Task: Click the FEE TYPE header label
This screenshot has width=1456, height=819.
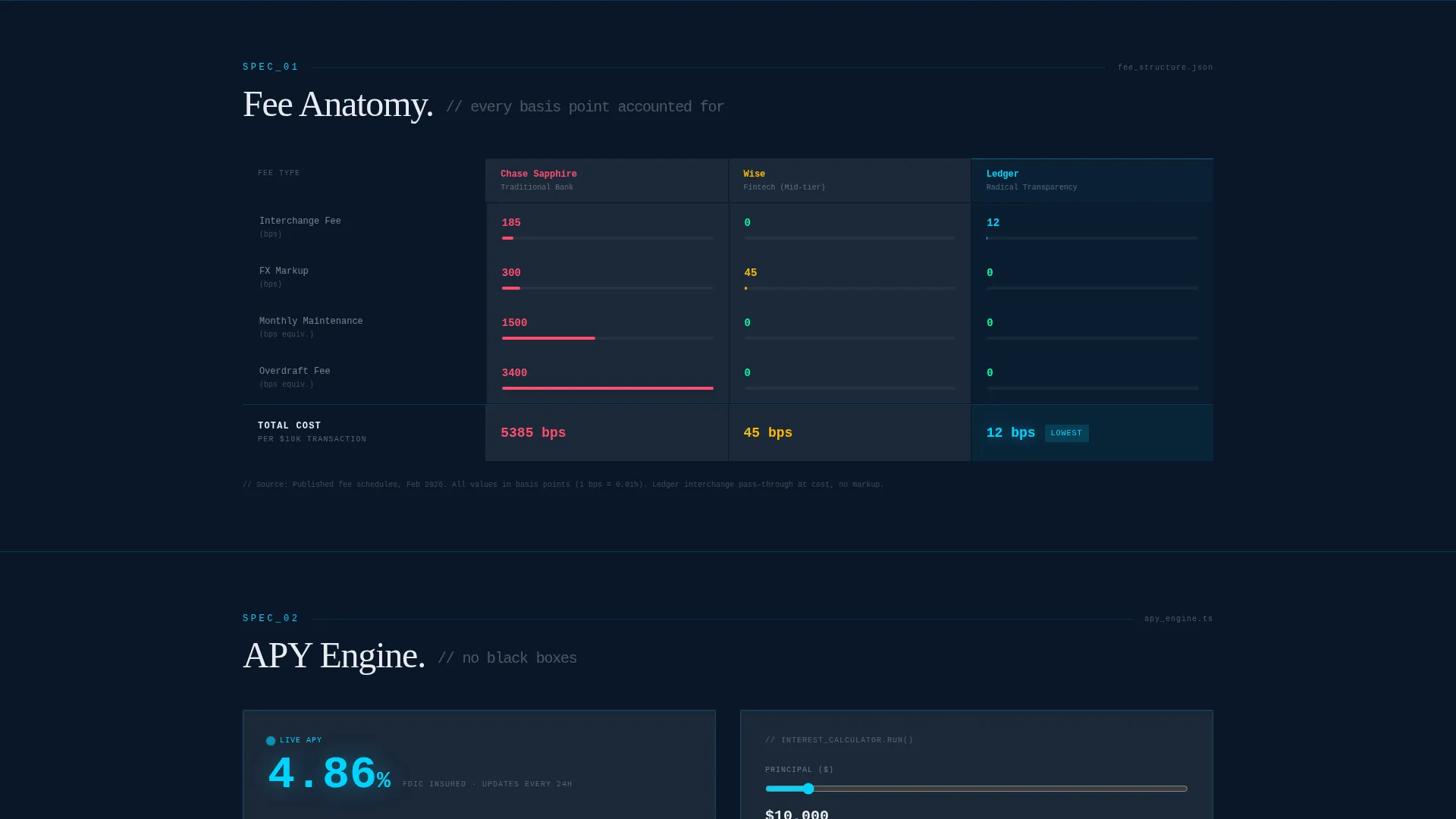Action: (279, 173)
